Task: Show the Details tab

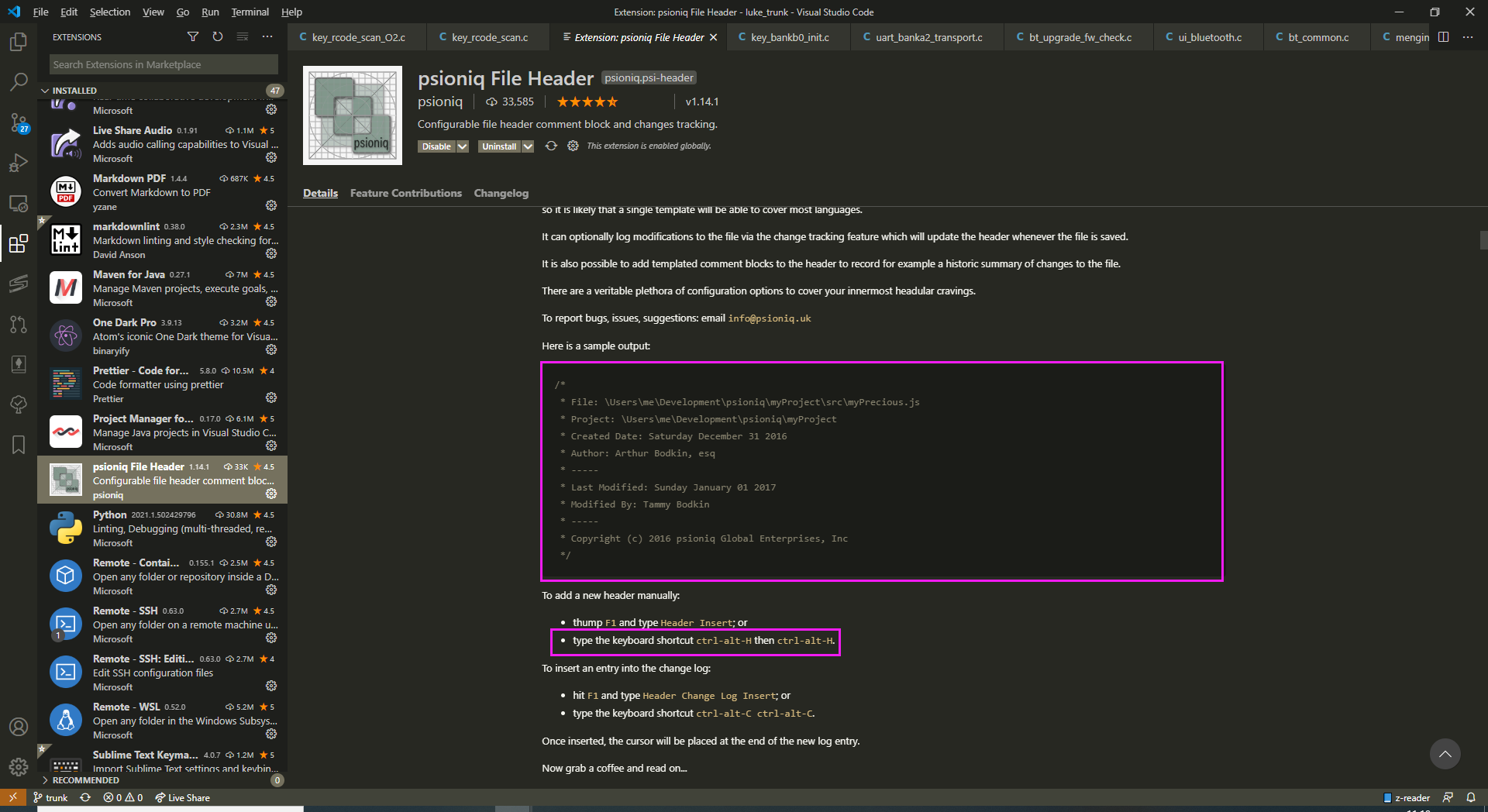Action: pos(320,193)
